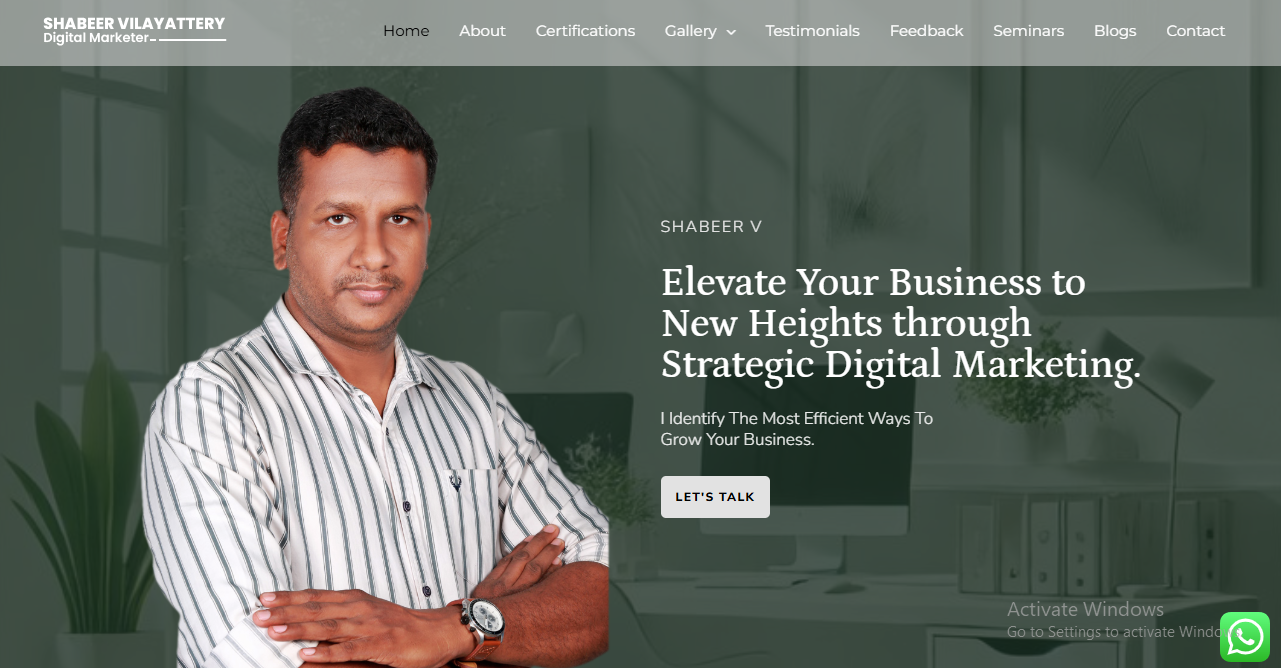Image resolution: width=1281 pixels, height=668 pixels.
Task: Go to the Contact page
Action: click(x=1195, y=31)
